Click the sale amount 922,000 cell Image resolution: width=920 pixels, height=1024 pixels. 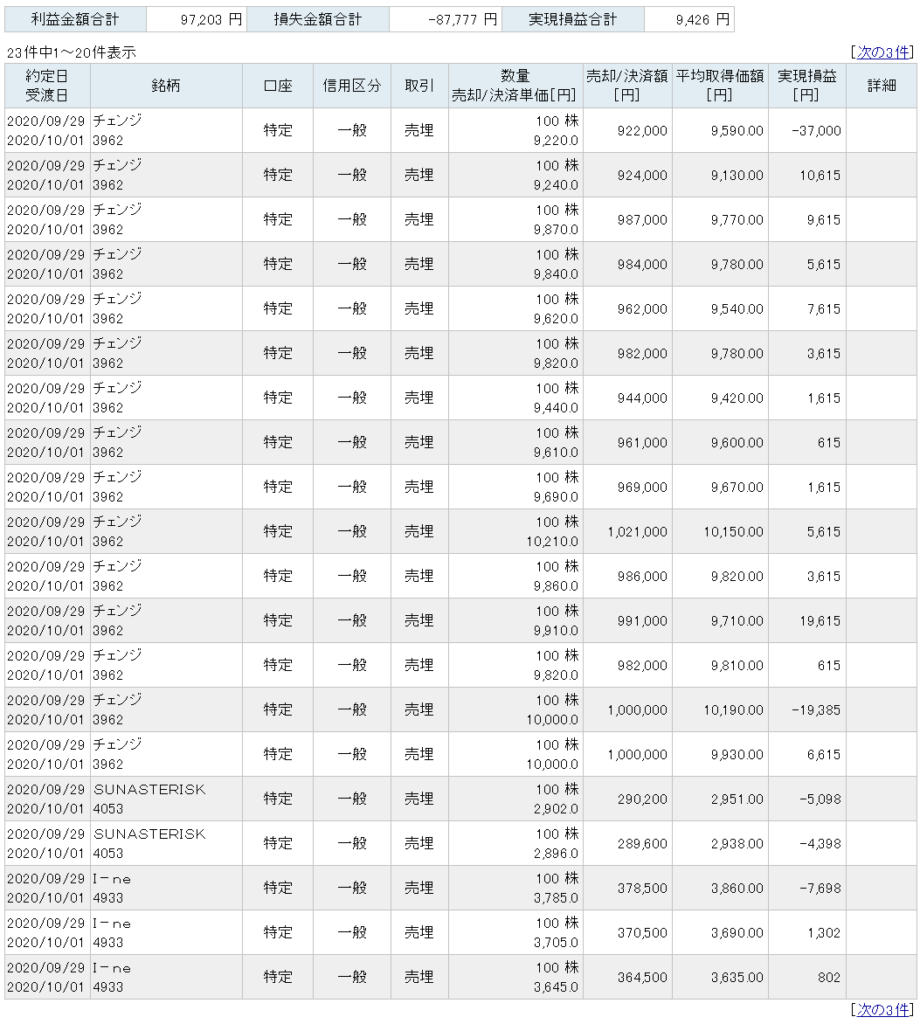(627, 131)
